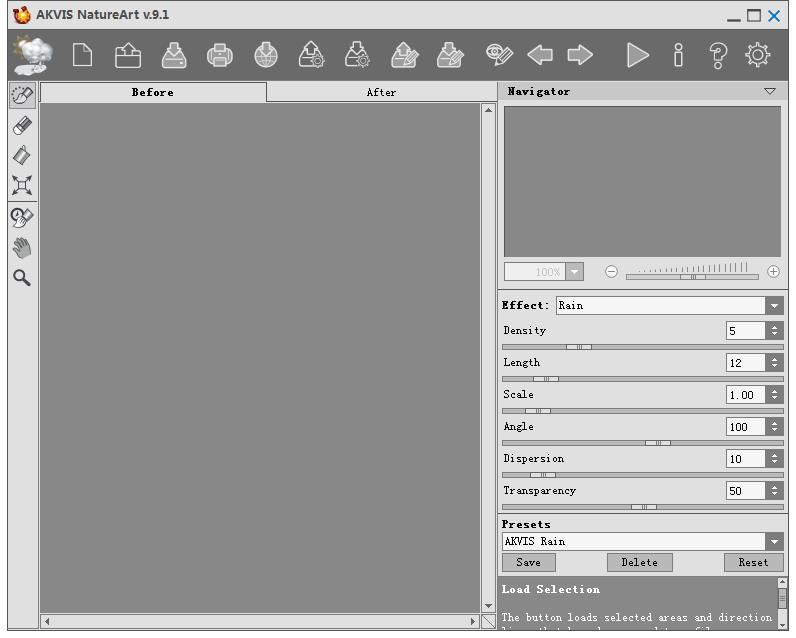Select the Eraser tool
The width and height of the screenshot is (796, 638).
click(x=22, y=125)
